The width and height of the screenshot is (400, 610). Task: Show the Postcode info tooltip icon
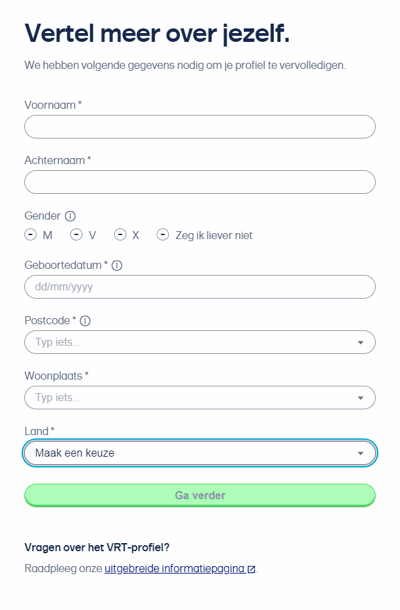(85, 321)
